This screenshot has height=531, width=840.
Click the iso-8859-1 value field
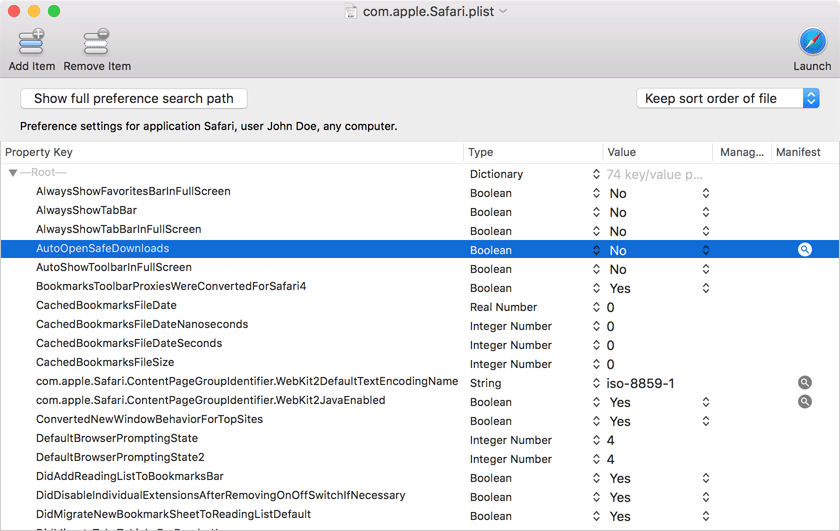pos(640,383)
